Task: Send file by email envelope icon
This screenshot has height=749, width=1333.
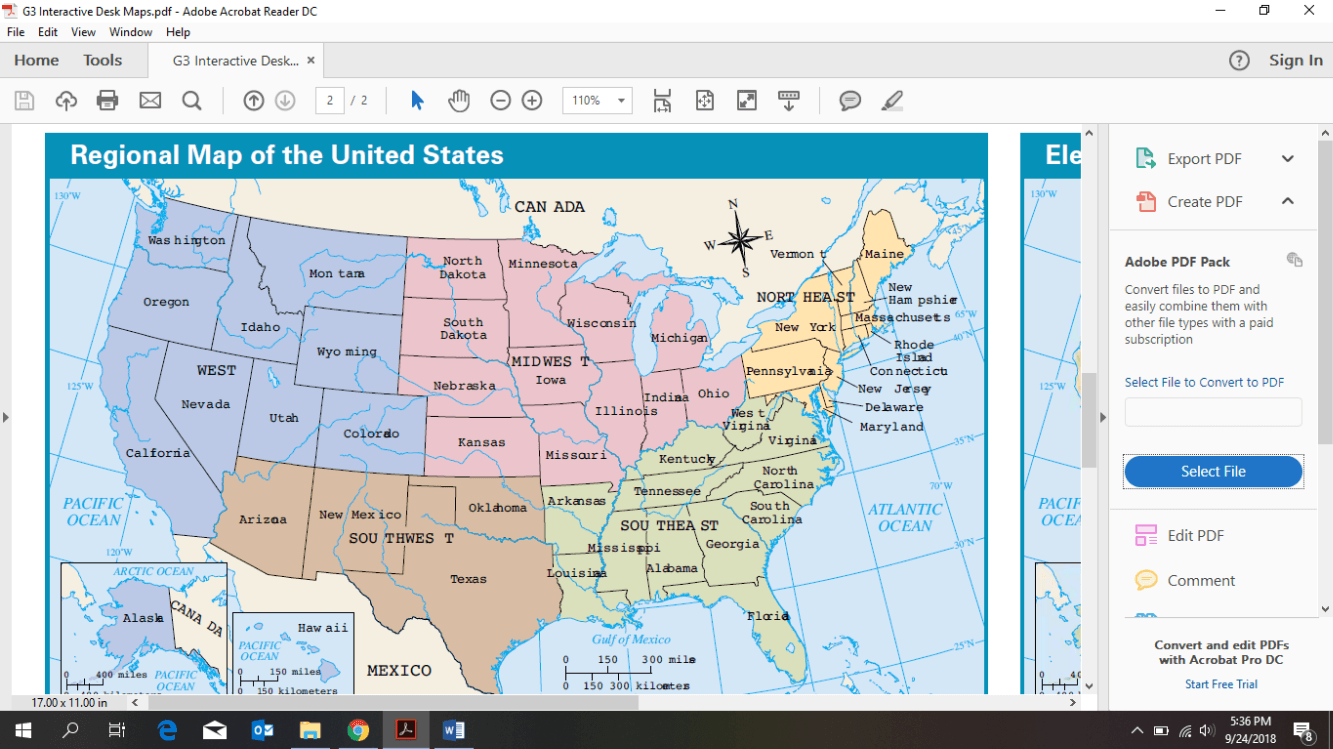Action: click(150, 100)
